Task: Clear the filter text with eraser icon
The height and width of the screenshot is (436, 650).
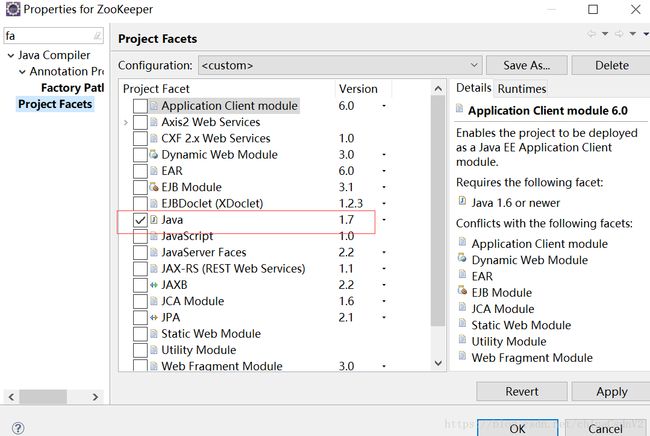Action: point(97,36)
